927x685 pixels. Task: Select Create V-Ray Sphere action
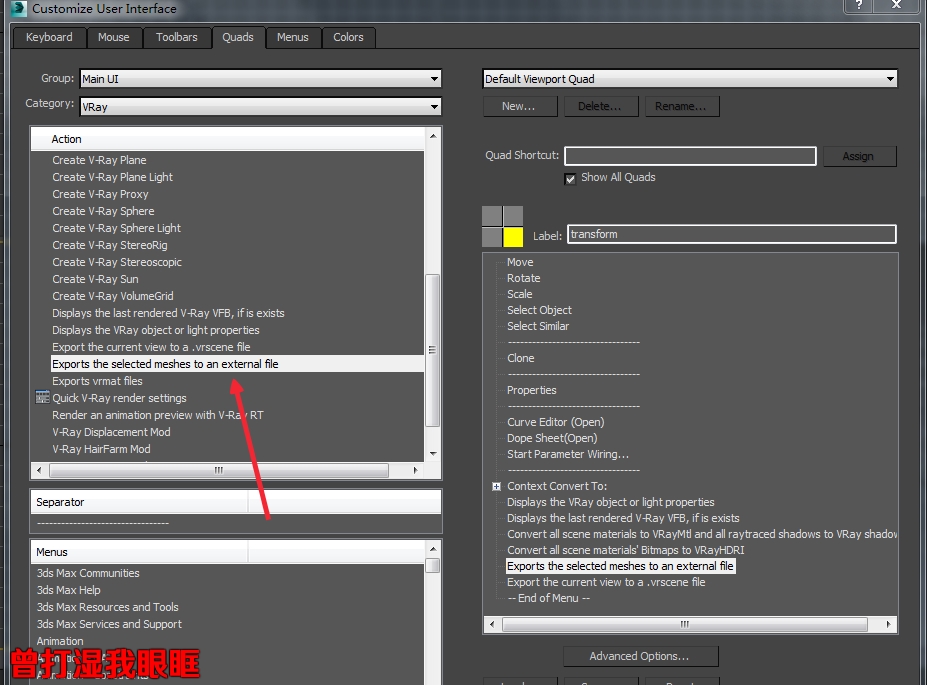click(x=103, y=212)
